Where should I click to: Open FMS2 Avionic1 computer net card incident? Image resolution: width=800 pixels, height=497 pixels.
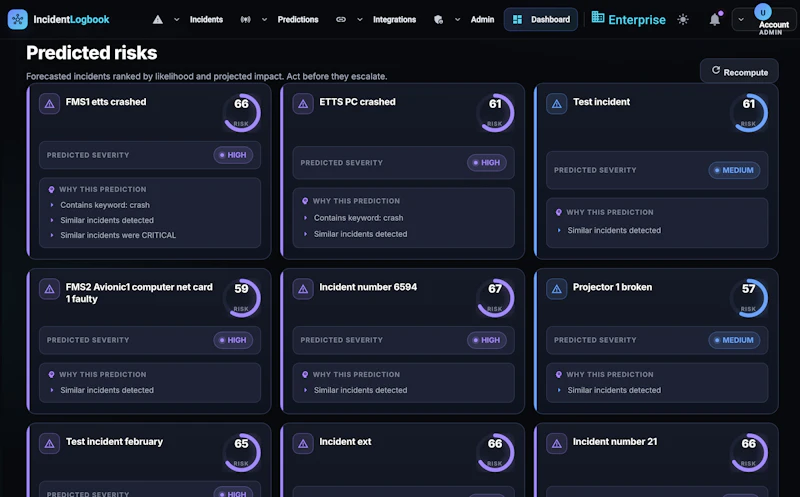point(139,293)
